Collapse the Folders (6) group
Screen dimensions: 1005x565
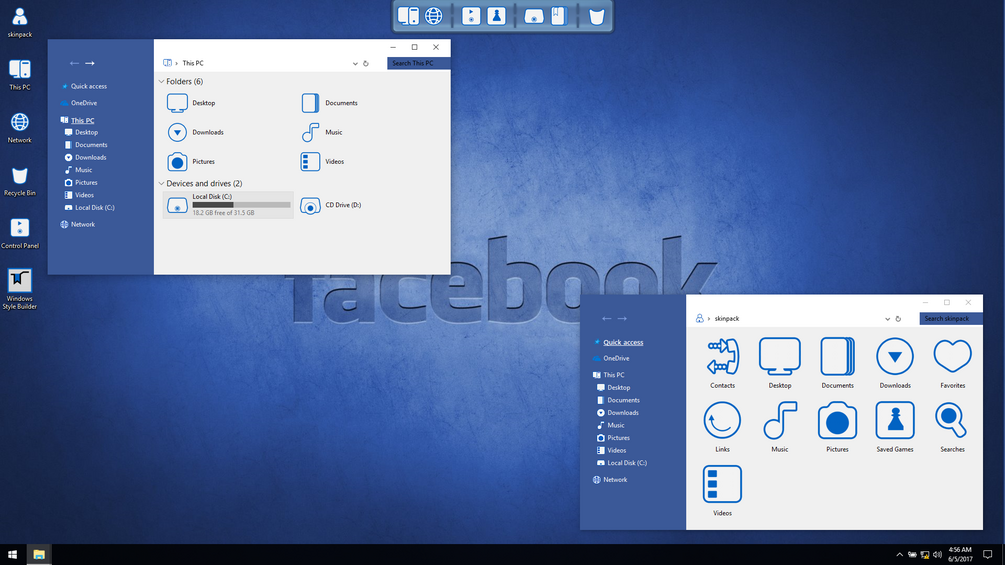(162, 81)
